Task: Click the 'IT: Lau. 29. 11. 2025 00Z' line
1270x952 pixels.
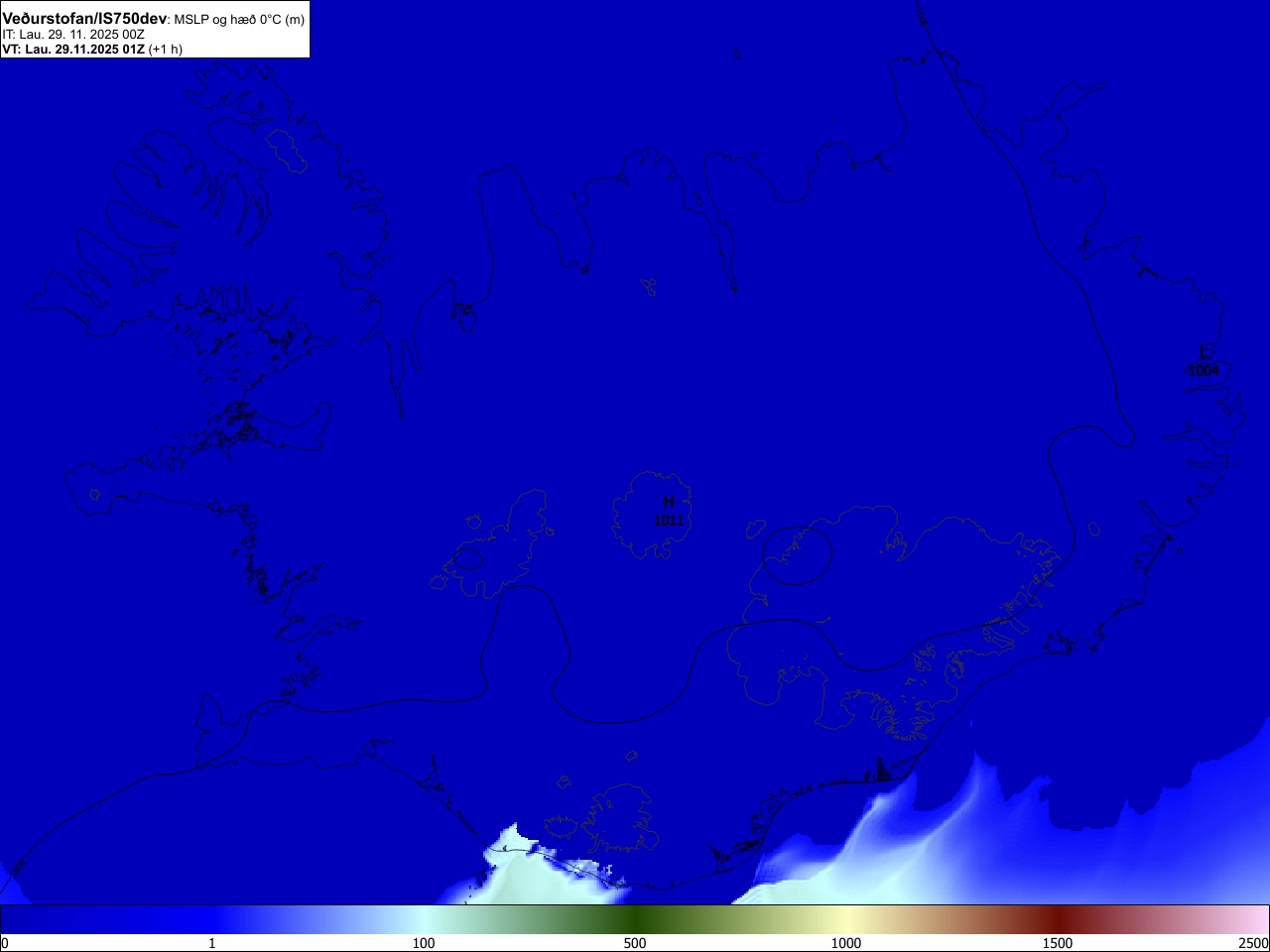Action: tap(73, 35)
